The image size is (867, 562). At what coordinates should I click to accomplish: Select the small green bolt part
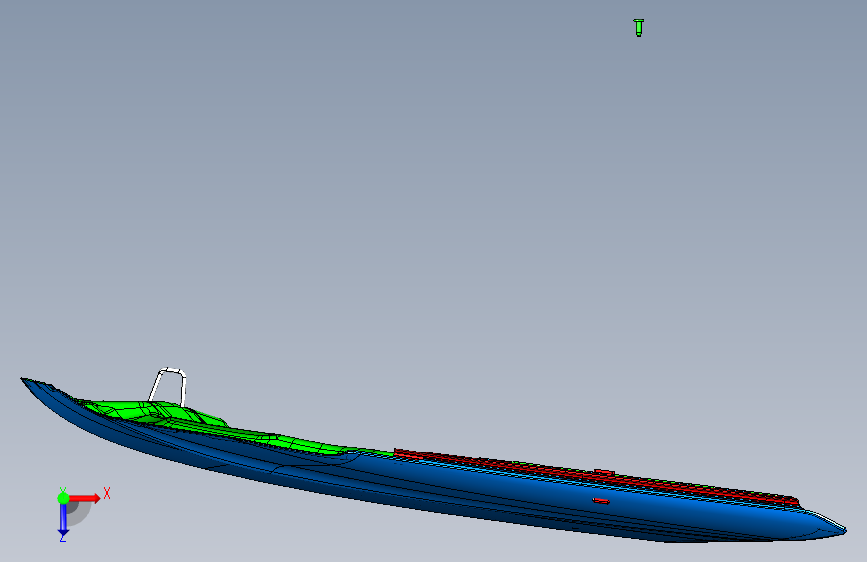point(639,27)
